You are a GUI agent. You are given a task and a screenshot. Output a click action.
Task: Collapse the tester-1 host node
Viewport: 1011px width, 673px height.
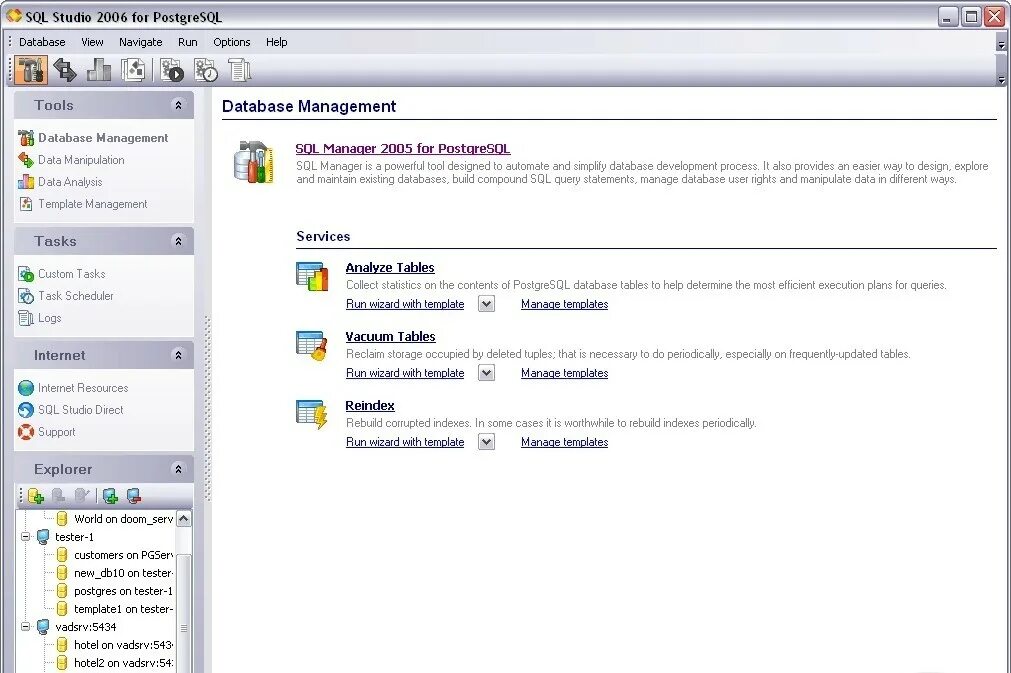click(25, 536)
